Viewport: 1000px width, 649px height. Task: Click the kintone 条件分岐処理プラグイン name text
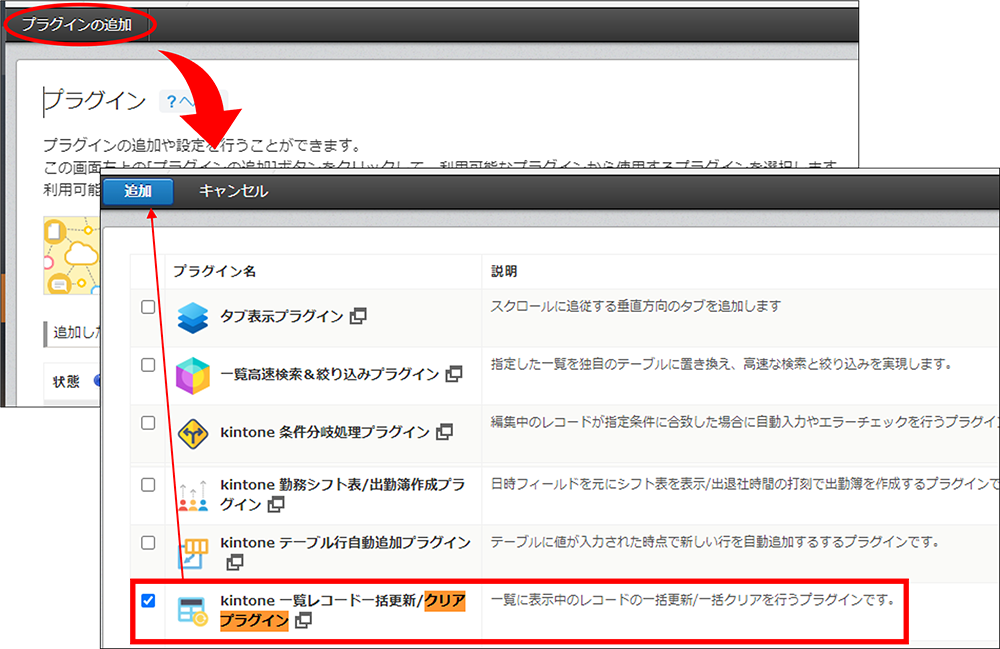point(325,432)
